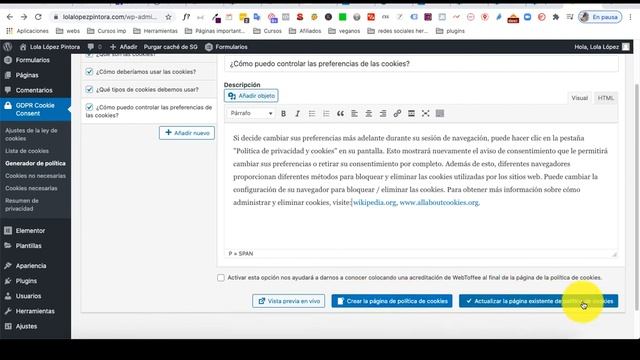Toggle the '¿Qué tipos de cookies debemos usar?' checkbox

[89, 89]
